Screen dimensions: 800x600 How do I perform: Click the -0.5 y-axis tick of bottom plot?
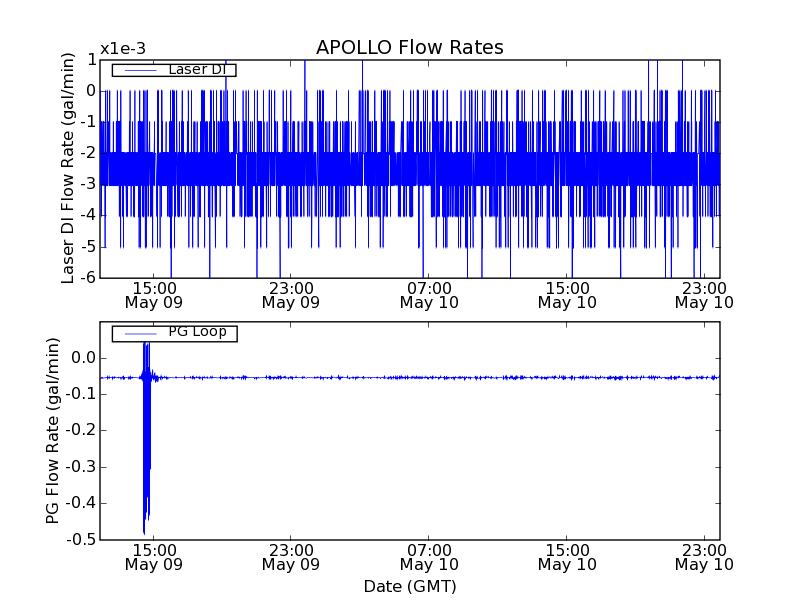tap(80, 540)
